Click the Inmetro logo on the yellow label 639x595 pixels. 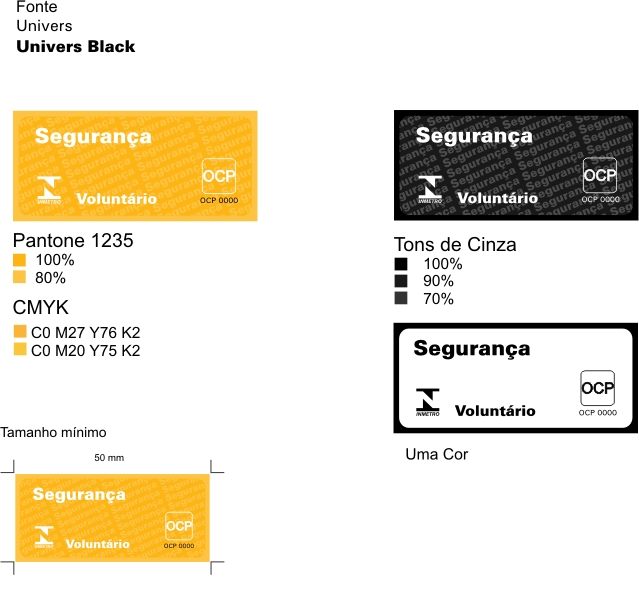click(x=49, y=190)
